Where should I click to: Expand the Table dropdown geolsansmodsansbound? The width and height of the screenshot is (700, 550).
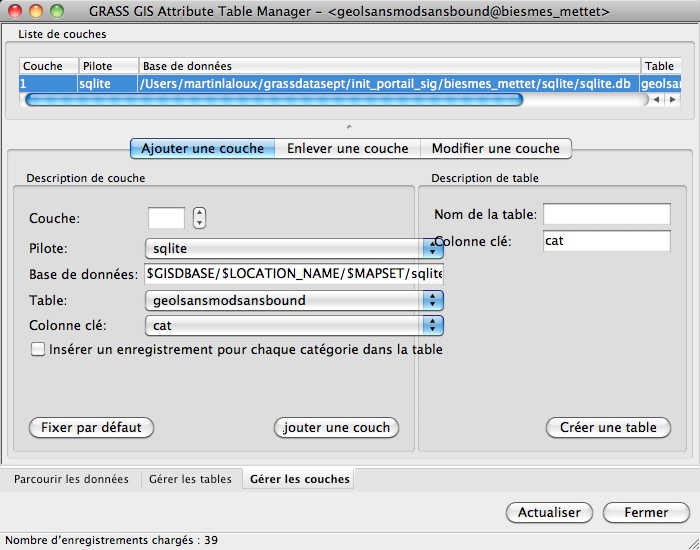point(294,300)
